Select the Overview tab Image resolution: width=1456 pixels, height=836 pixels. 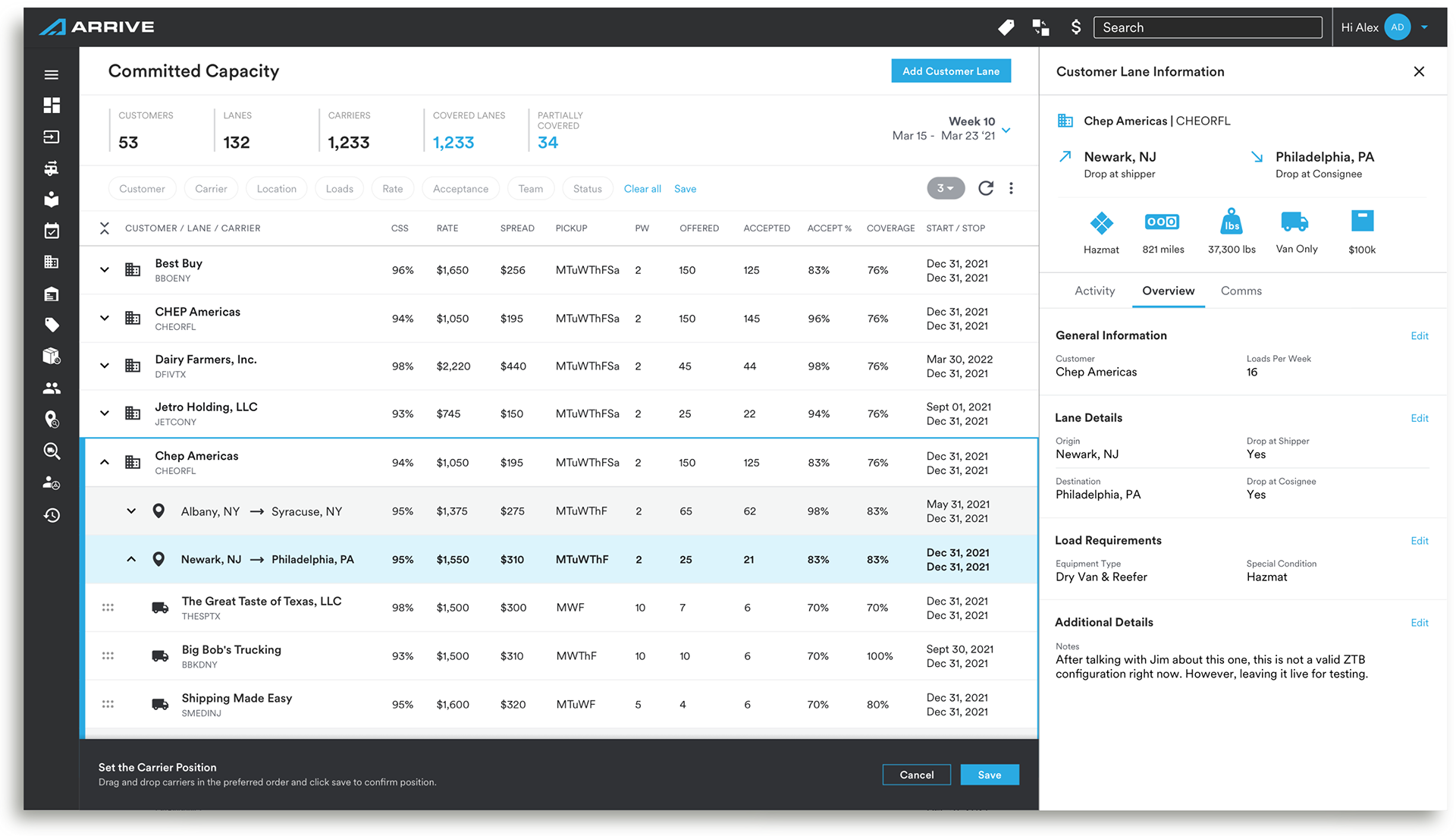pos(1168,291)
